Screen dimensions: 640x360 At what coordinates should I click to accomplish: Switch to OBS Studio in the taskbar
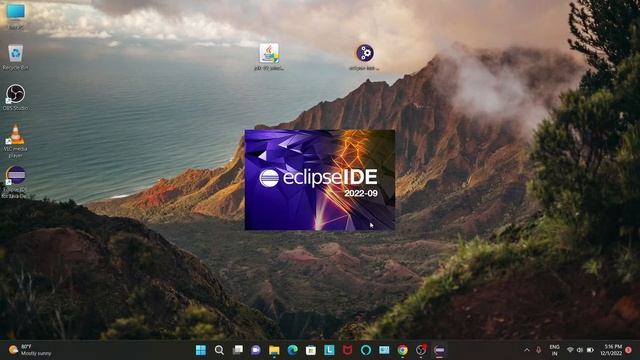pyautogui.click(x=421, y=350)
